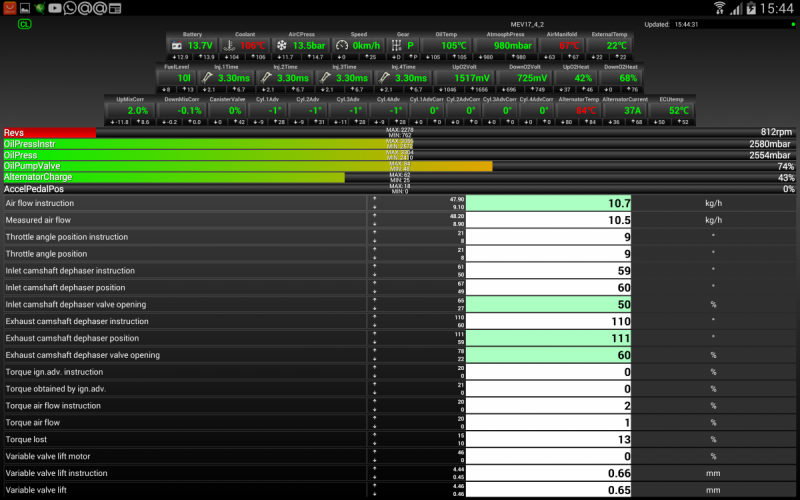
Task: Tap the Battery gauge icon
Action: tap(176, 46)
